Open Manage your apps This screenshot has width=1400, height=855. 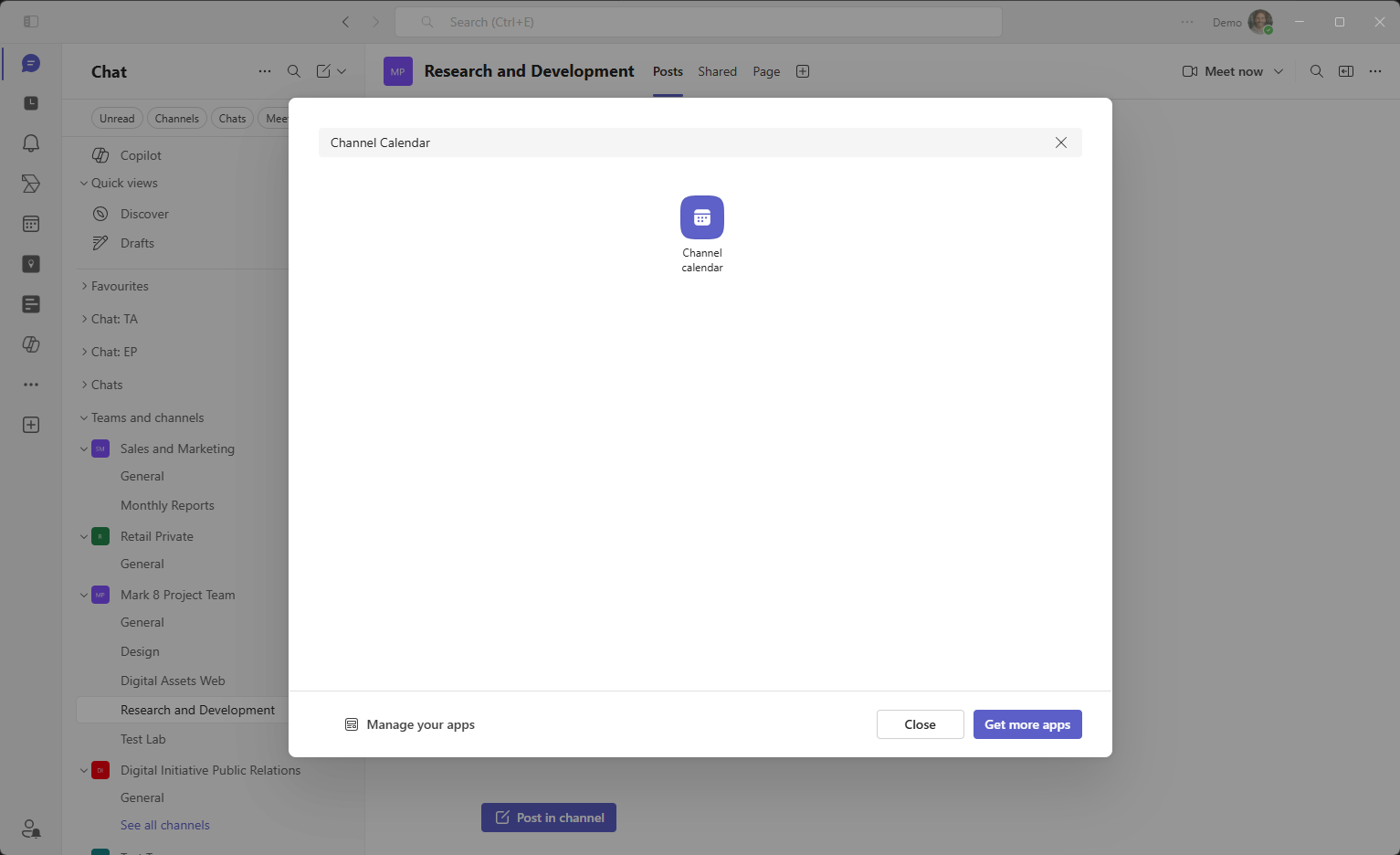coord(410,724)
